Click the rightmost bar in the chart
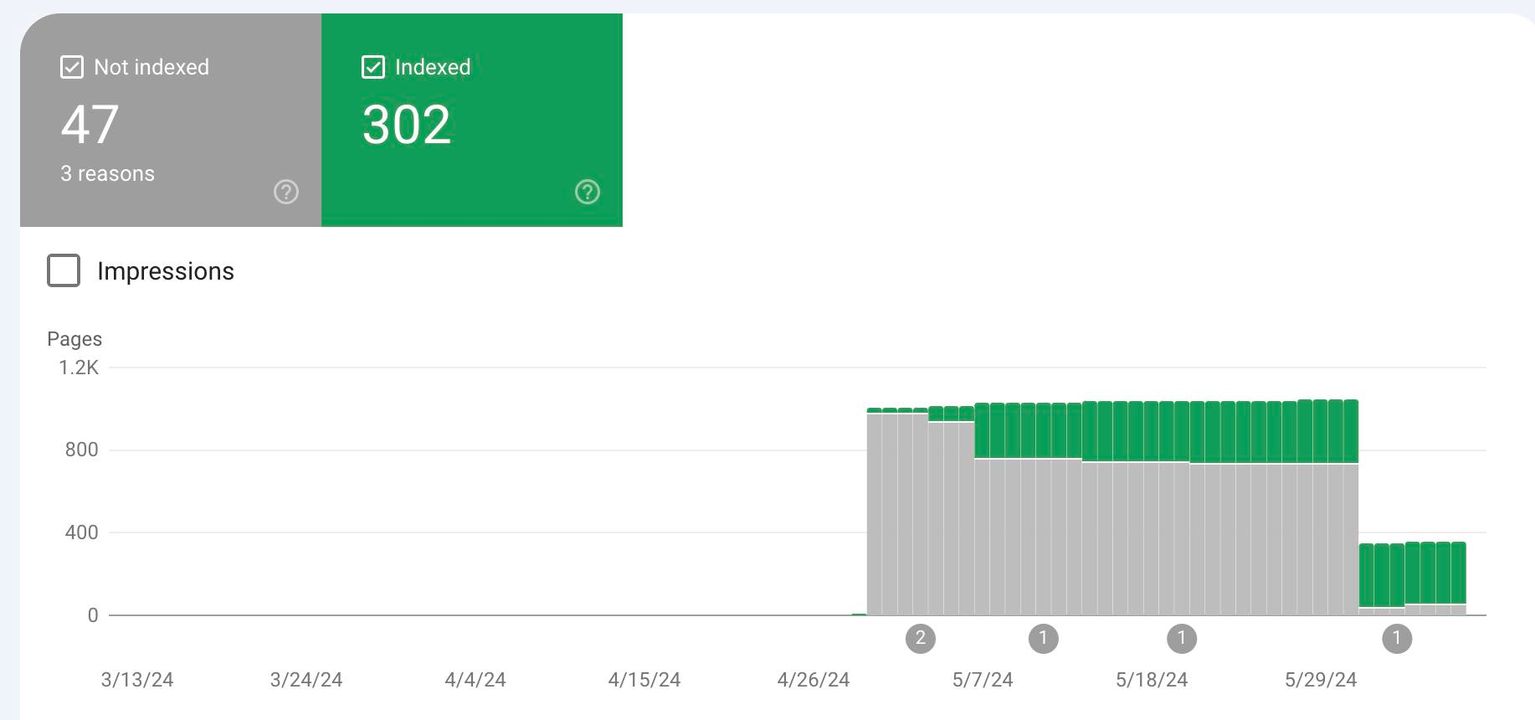1535x720 pixels. point(1458,580)
